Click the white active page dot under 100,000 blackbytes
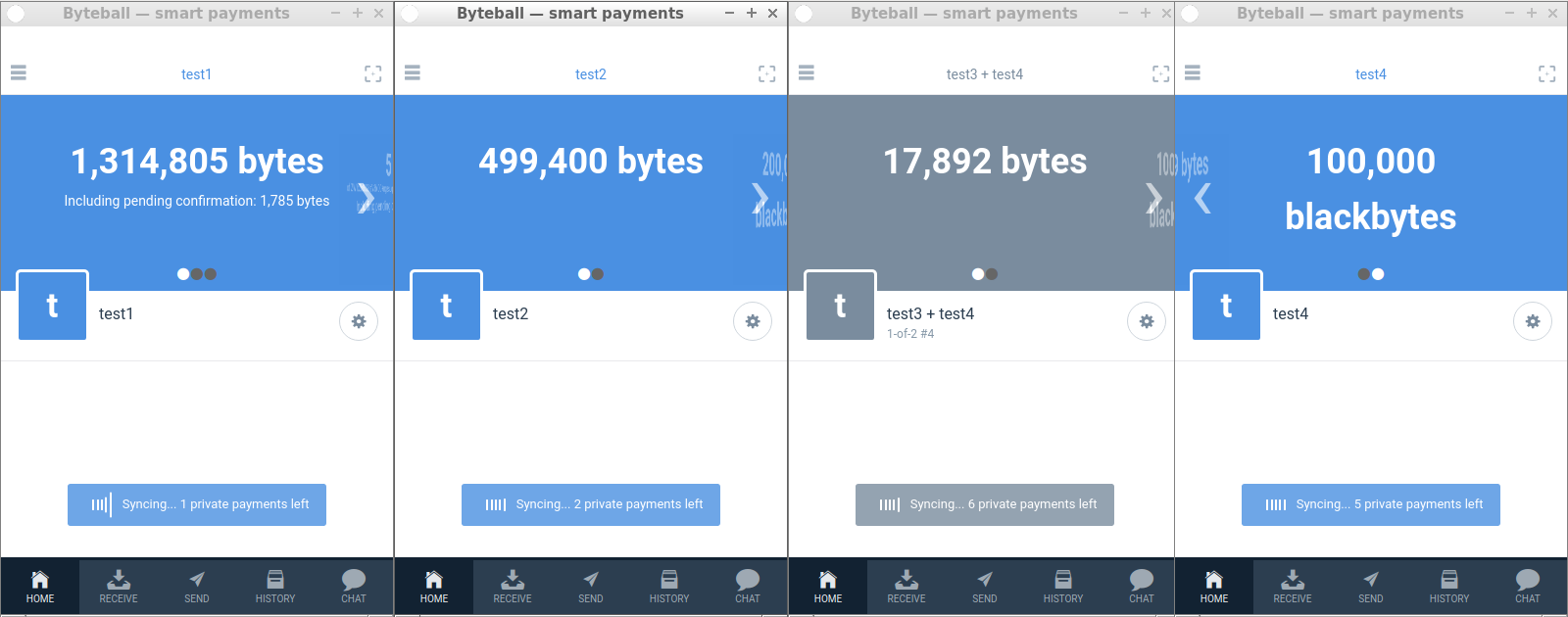The width and height of the screenshot is (1568, 617). [1378, 274]
